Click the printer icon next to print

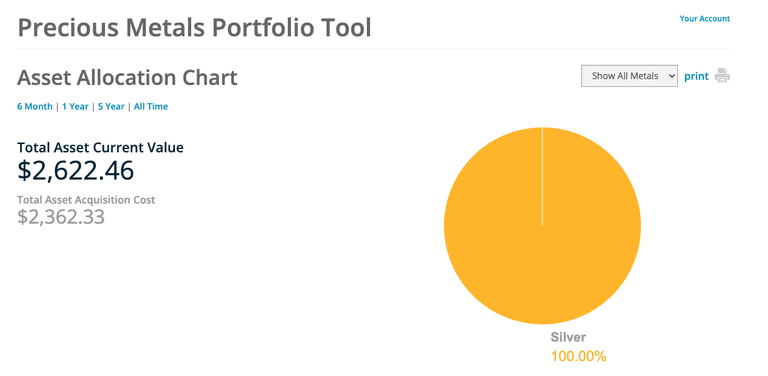click(x=722, y=76)
